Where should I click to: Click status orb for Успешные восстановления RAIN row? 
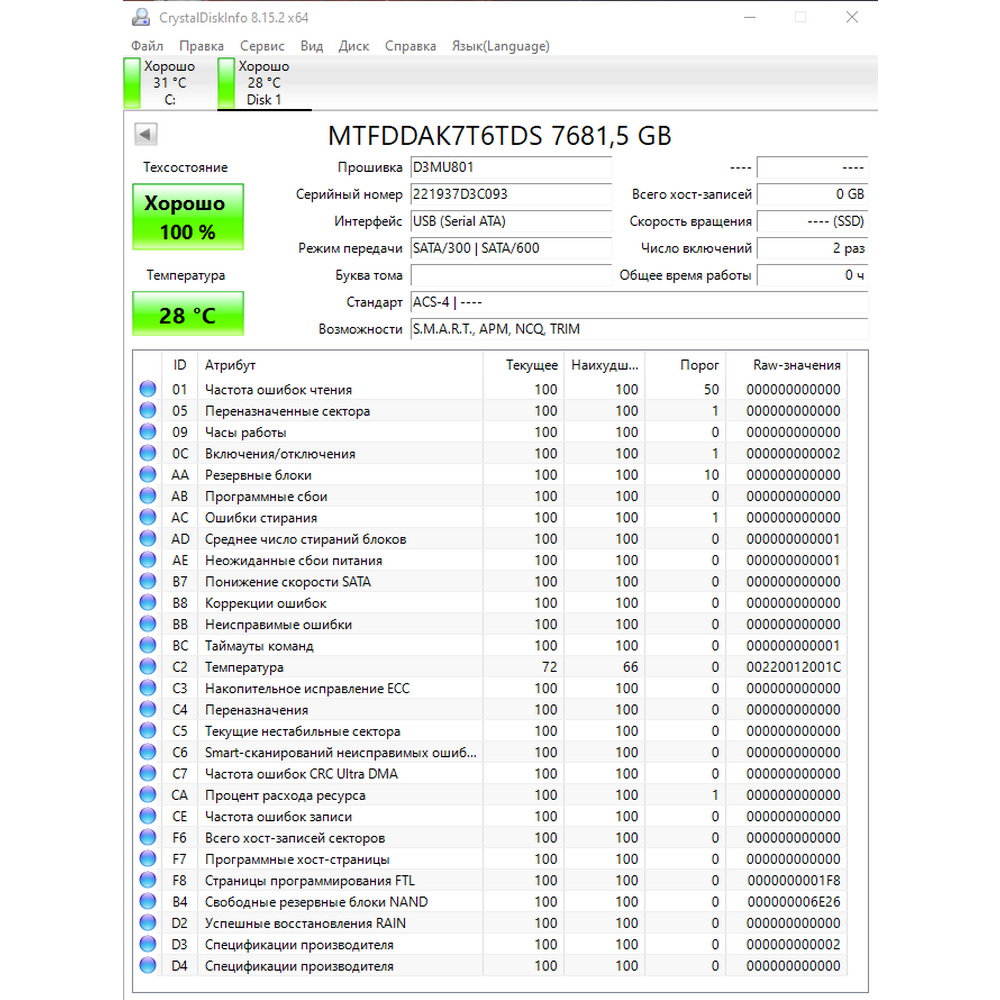(x=148, y=923)
